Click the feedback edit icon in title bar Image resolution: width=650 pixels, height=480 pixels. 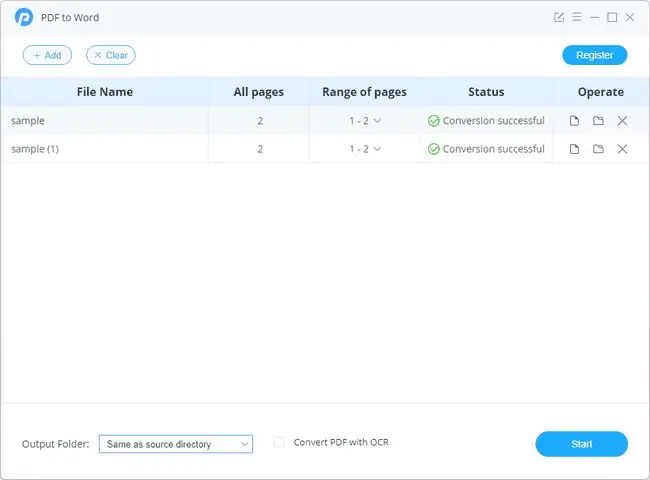559,17
